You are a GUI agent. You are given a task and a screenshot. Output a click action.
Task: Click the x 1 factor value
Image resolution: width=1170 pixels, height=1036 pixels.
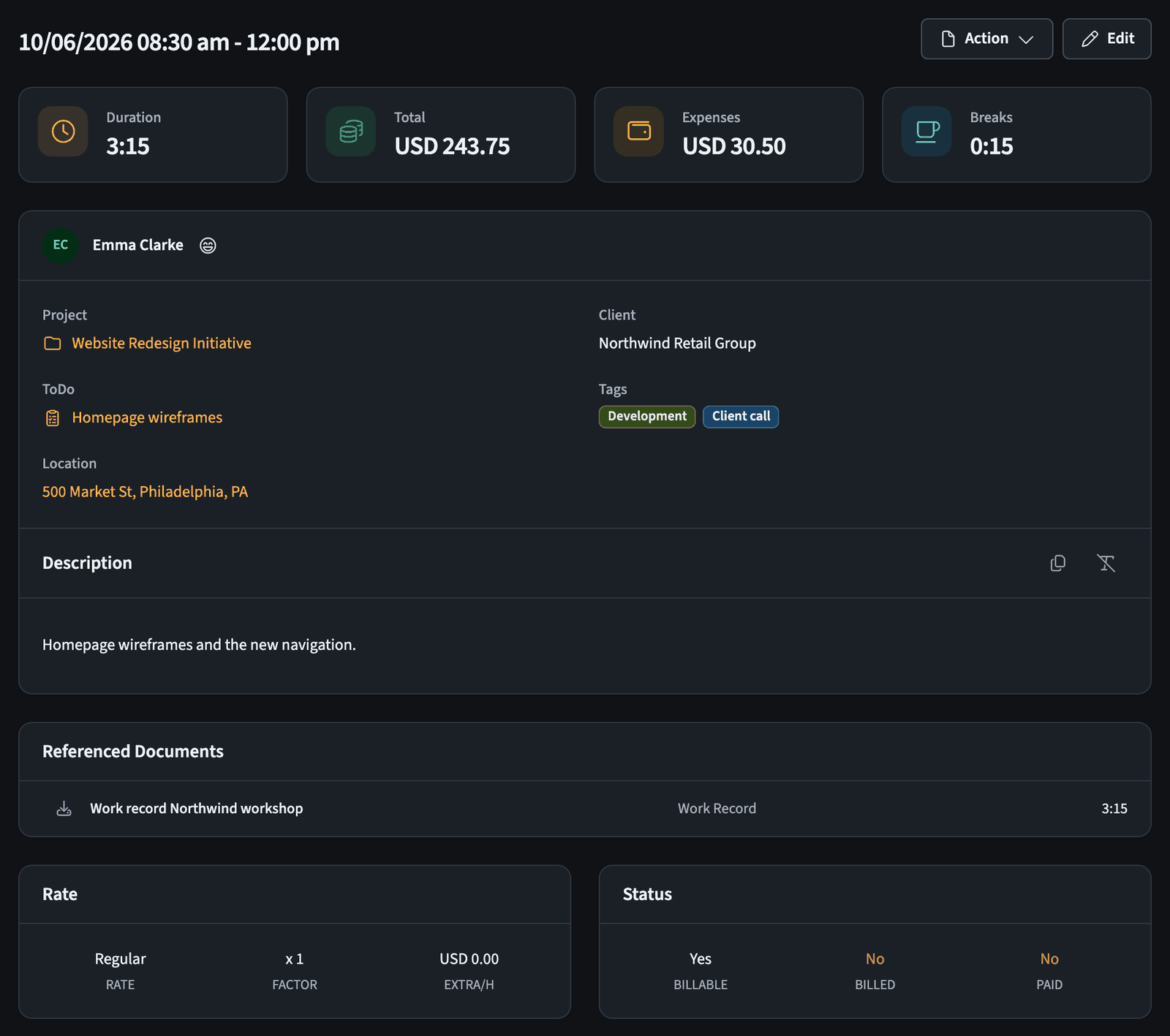tap(295, 959)
